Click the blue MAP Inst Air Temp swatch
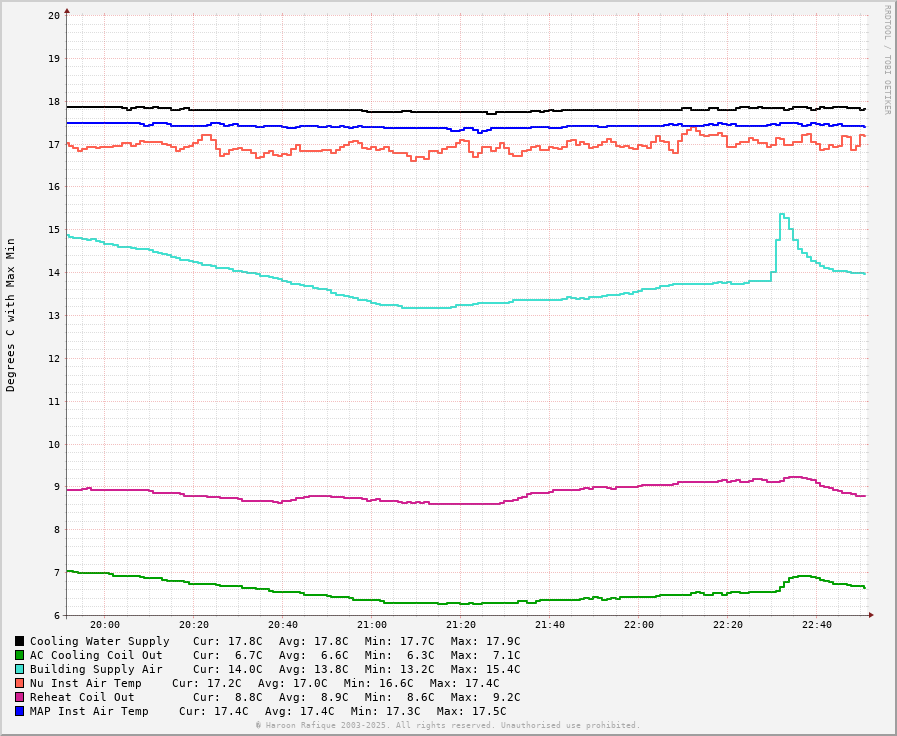The image size is (897, 736). coord(19,711)
